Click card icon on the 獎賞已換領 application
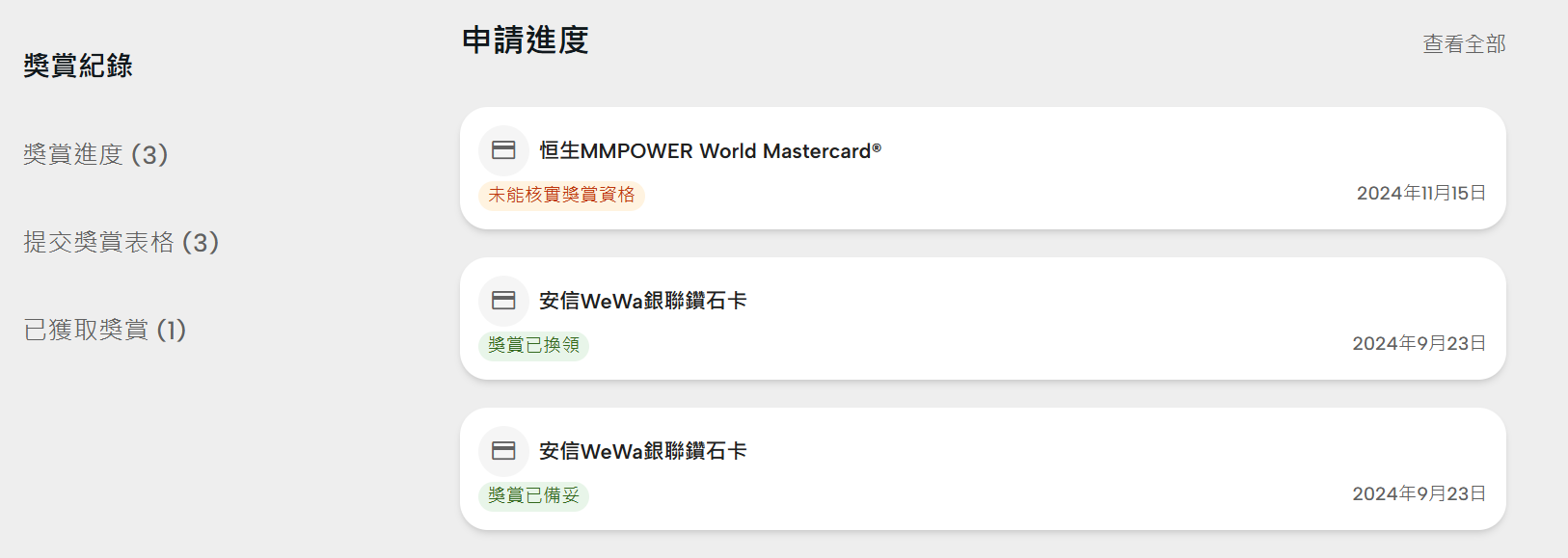Viewport: 1568px width, 558px height. tap(503, 301)
